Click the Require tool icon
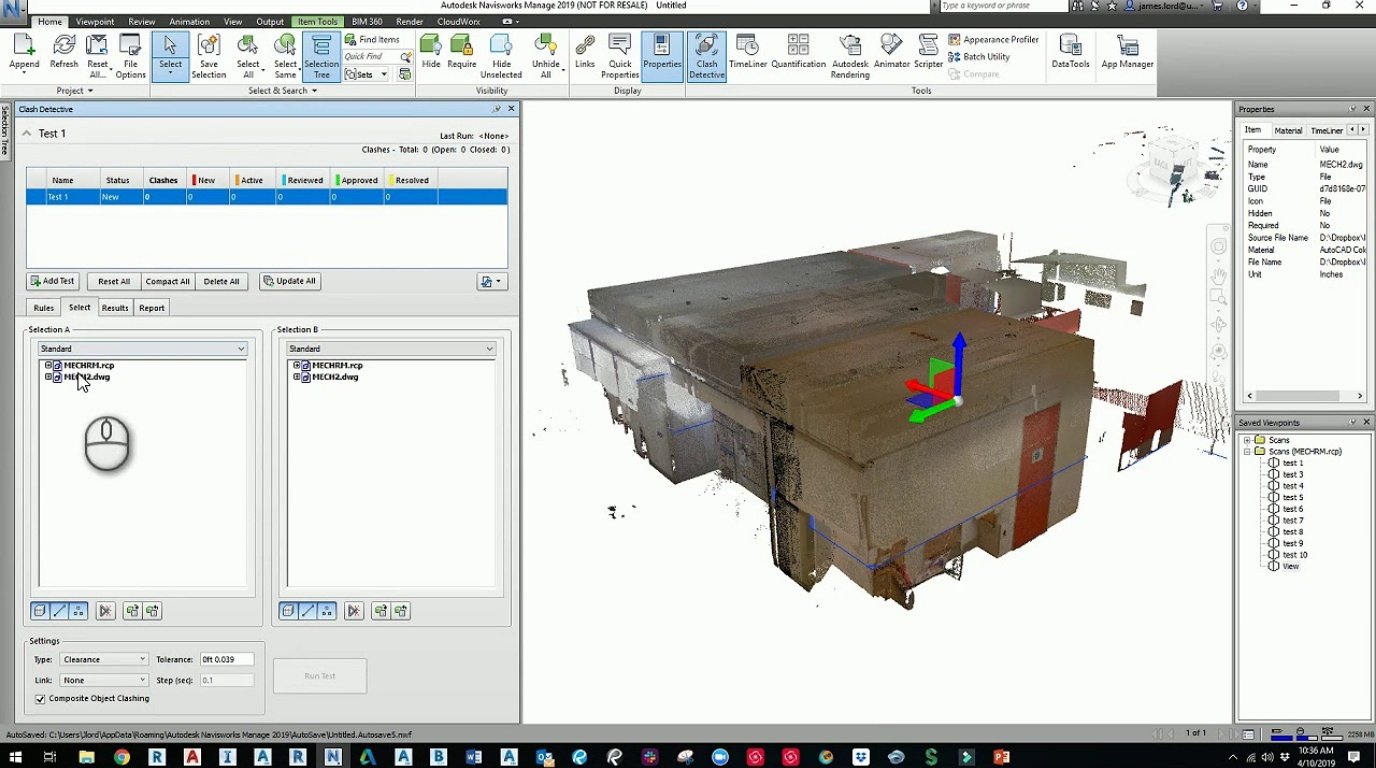The height and width of the screenshot is (768, 1376). (x=462, y=52)
